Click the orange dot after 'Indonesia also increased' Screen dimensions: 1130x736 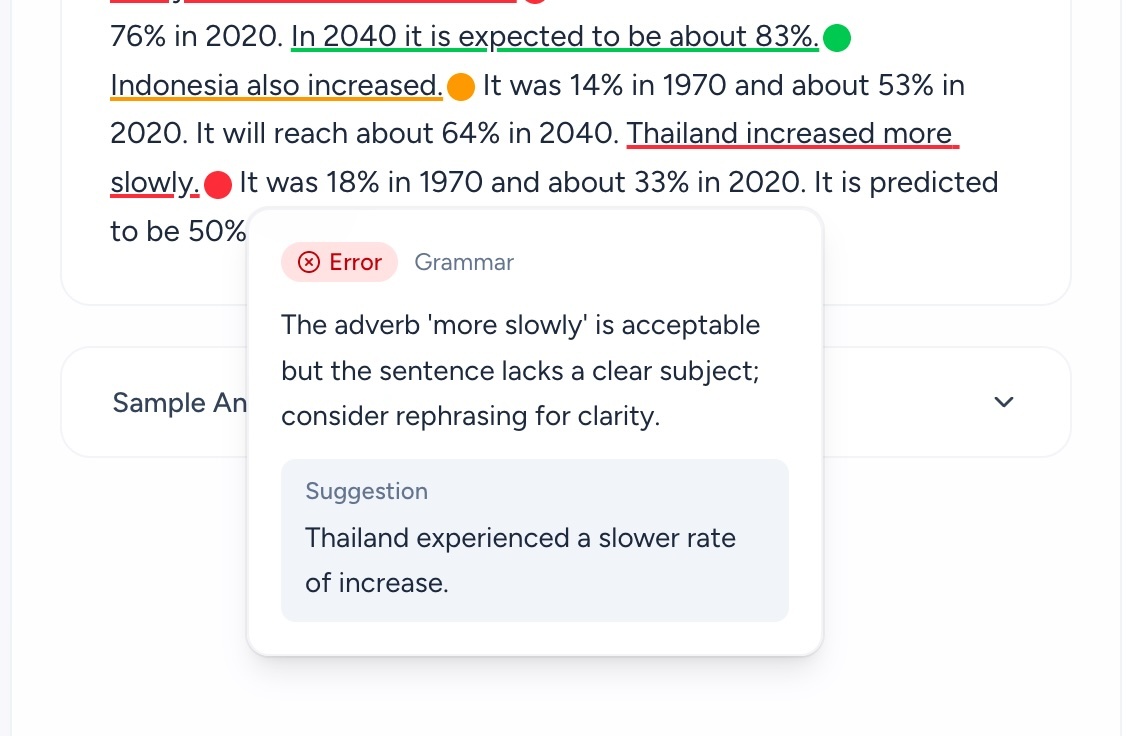tap(461, 87)
